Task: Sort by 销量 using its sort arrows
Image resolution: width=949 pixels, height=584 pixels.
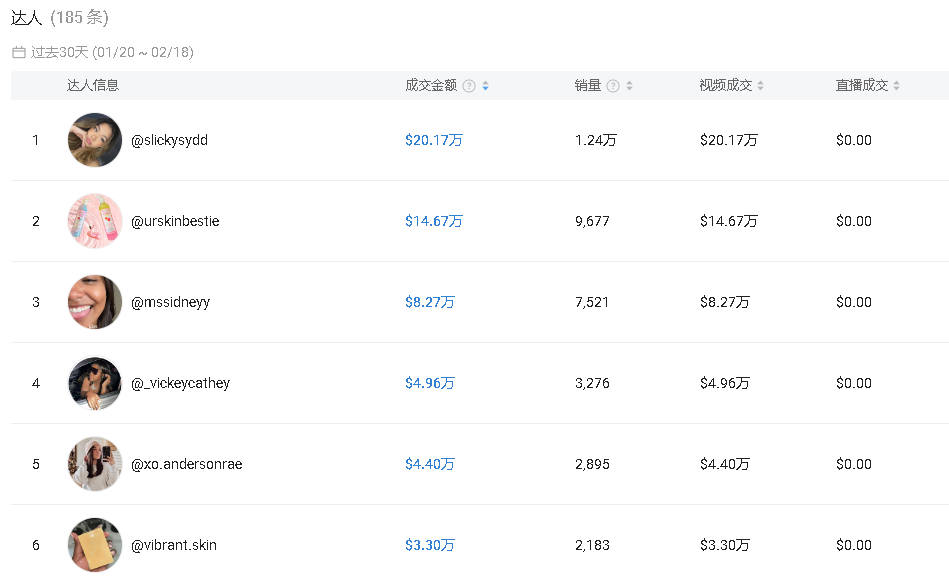Action: click(629, 86)
